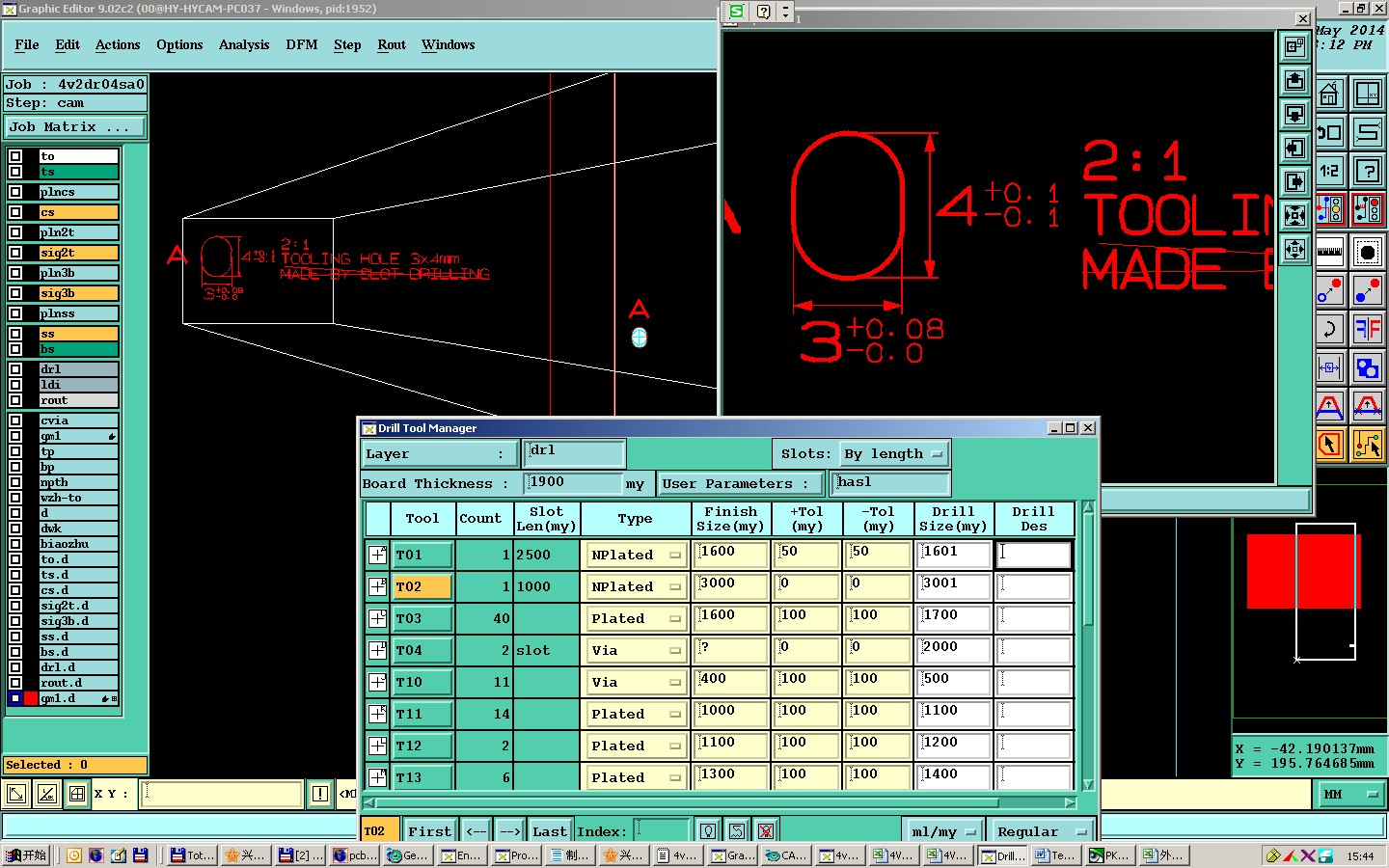1389x868 pixels.
Task: Click the pan up arrow icon
Action: pyautogui.click(x=1294, y=81)
